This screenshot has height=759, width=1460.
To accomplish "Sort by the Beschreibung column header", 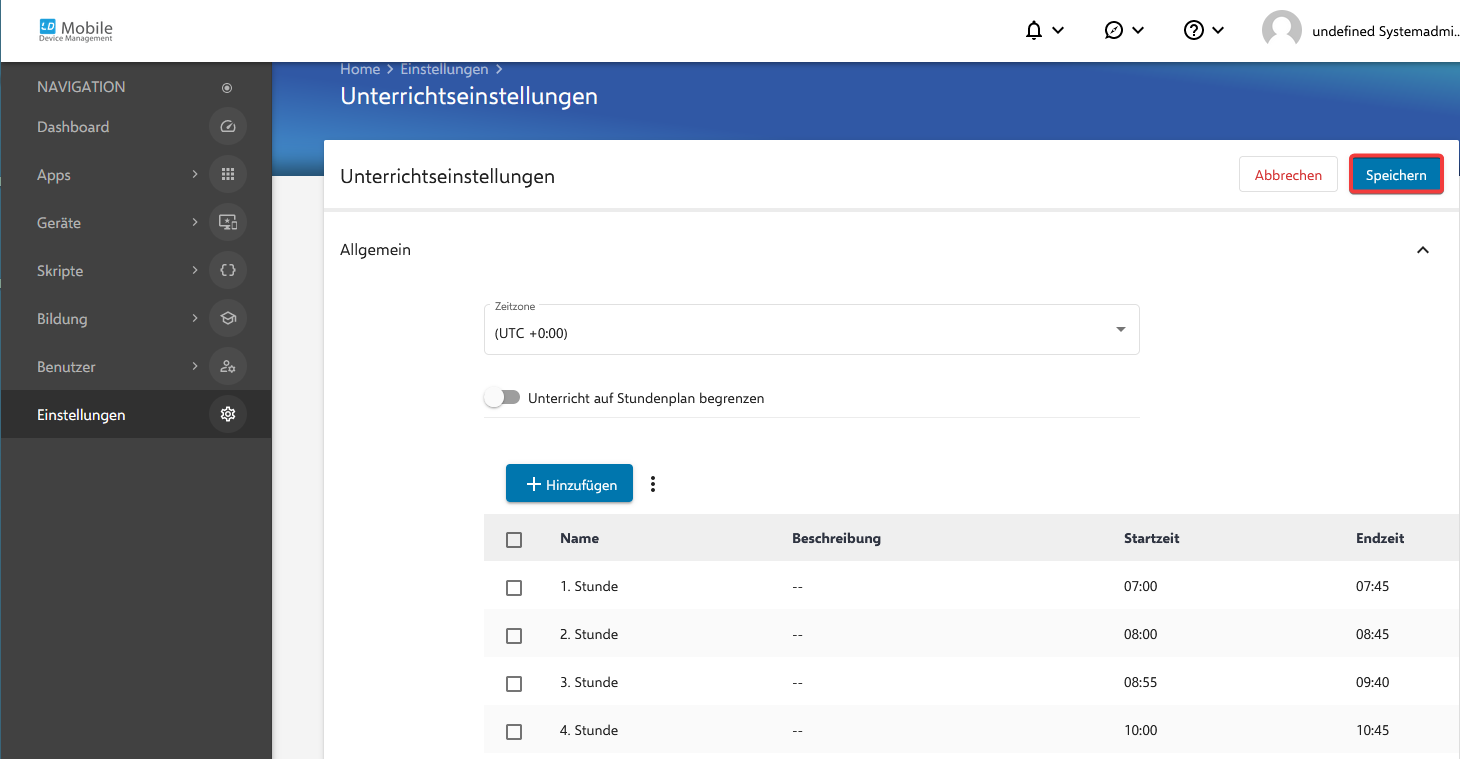I will (x=836, y=538).
